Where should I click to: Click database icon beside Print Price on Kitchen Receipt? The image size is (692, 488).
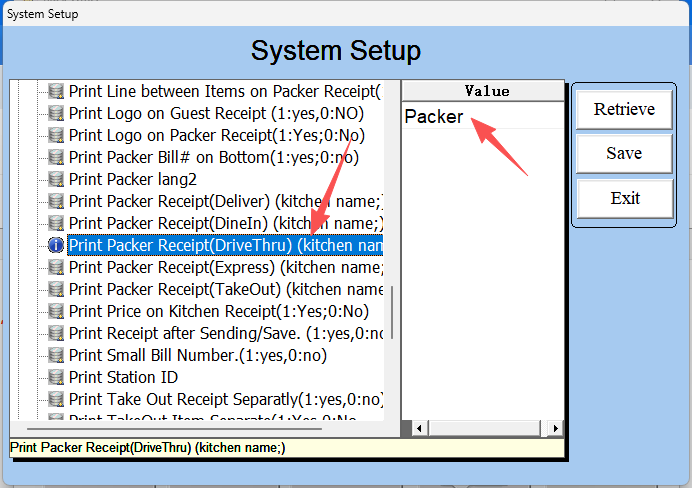(56, 311)
